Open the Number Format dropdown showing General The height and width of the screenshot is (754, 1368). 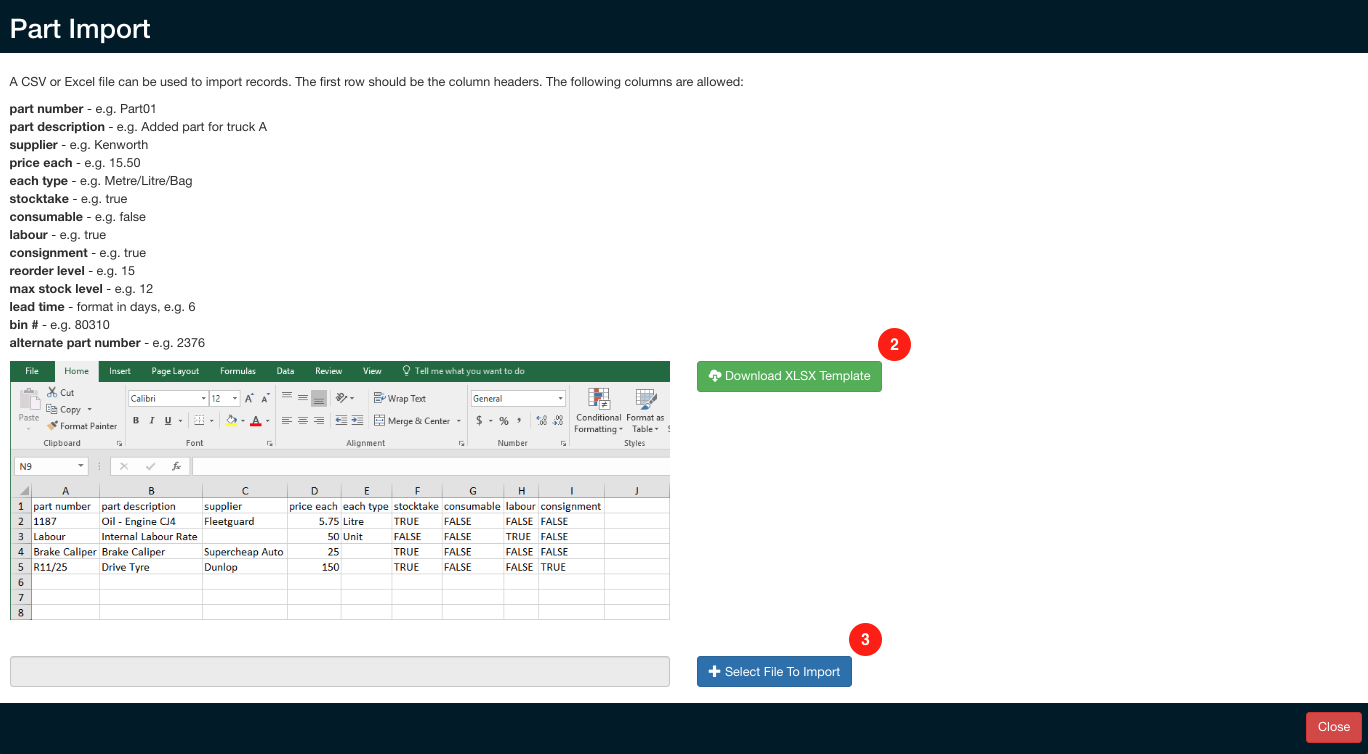517,397
